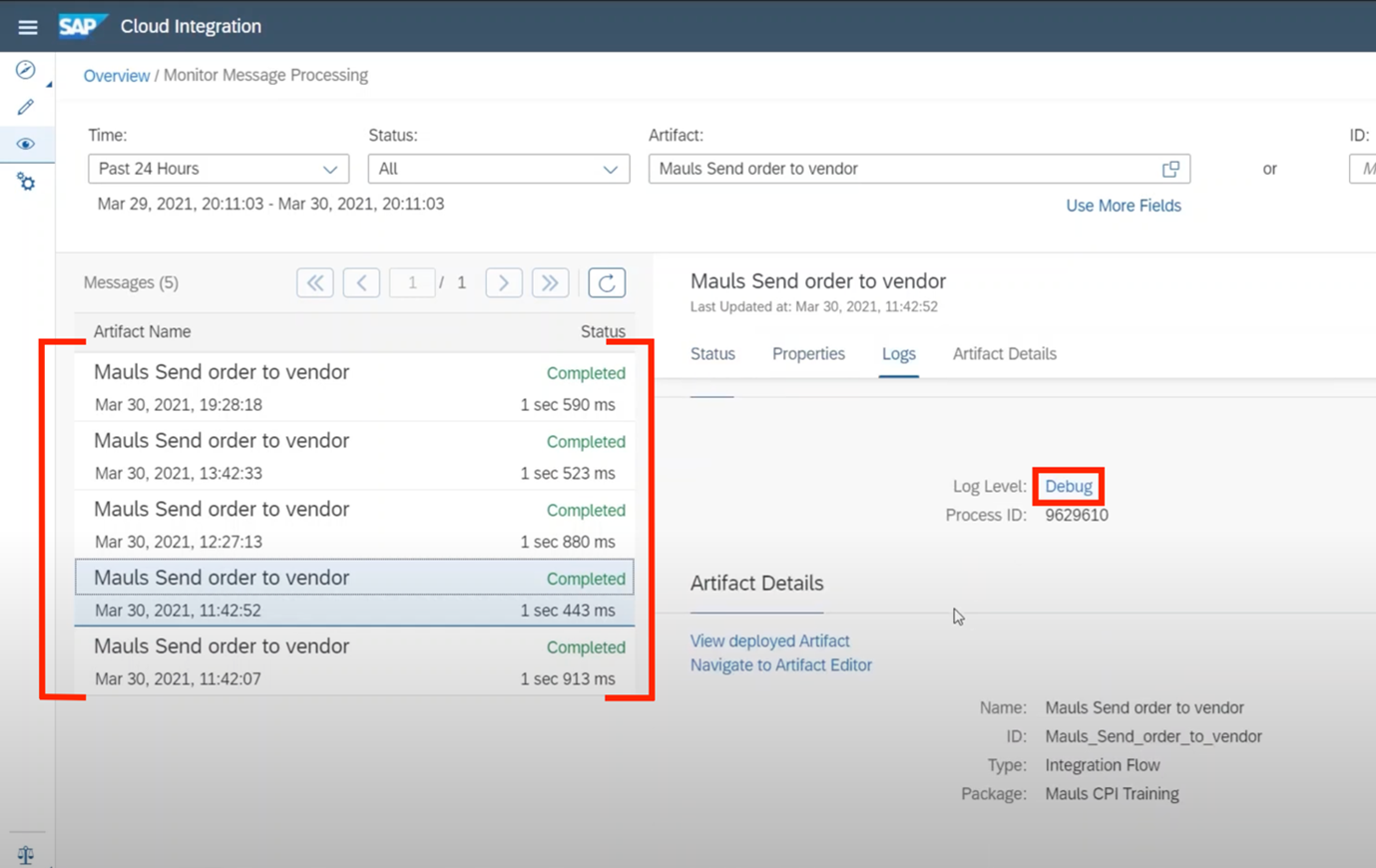This screenshot has width=1376, height=868.
Task: Switch to the Logs tab
Action: [899, 354]
